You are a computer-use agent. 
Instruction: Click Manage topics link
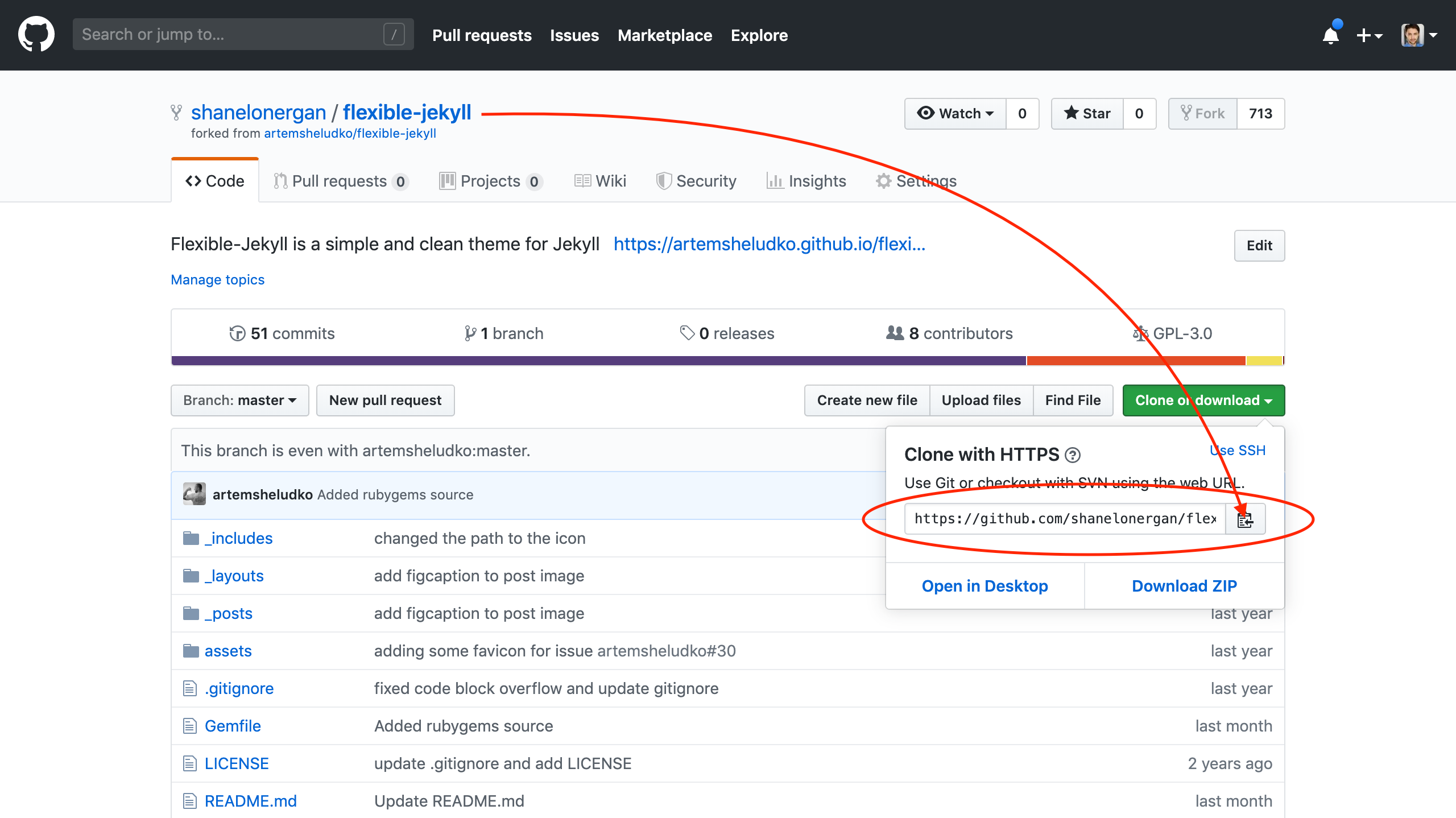[x=217, y=279]
